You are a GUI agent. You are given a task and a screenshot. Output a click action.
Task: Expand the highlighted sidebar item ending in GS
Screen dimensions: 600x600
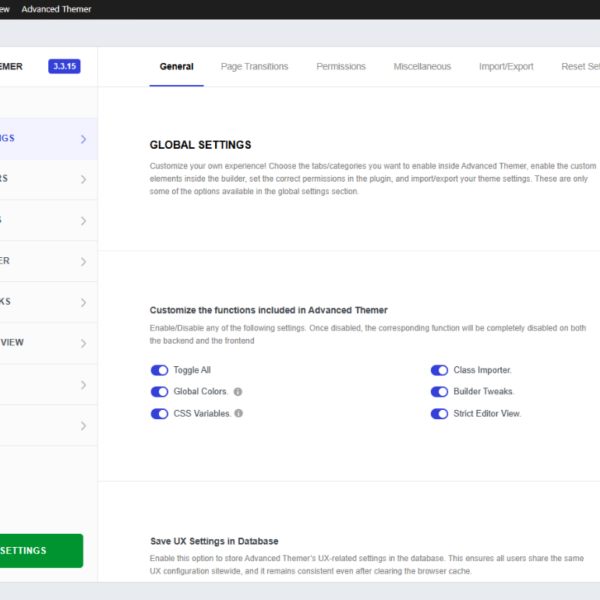point(48,139)
